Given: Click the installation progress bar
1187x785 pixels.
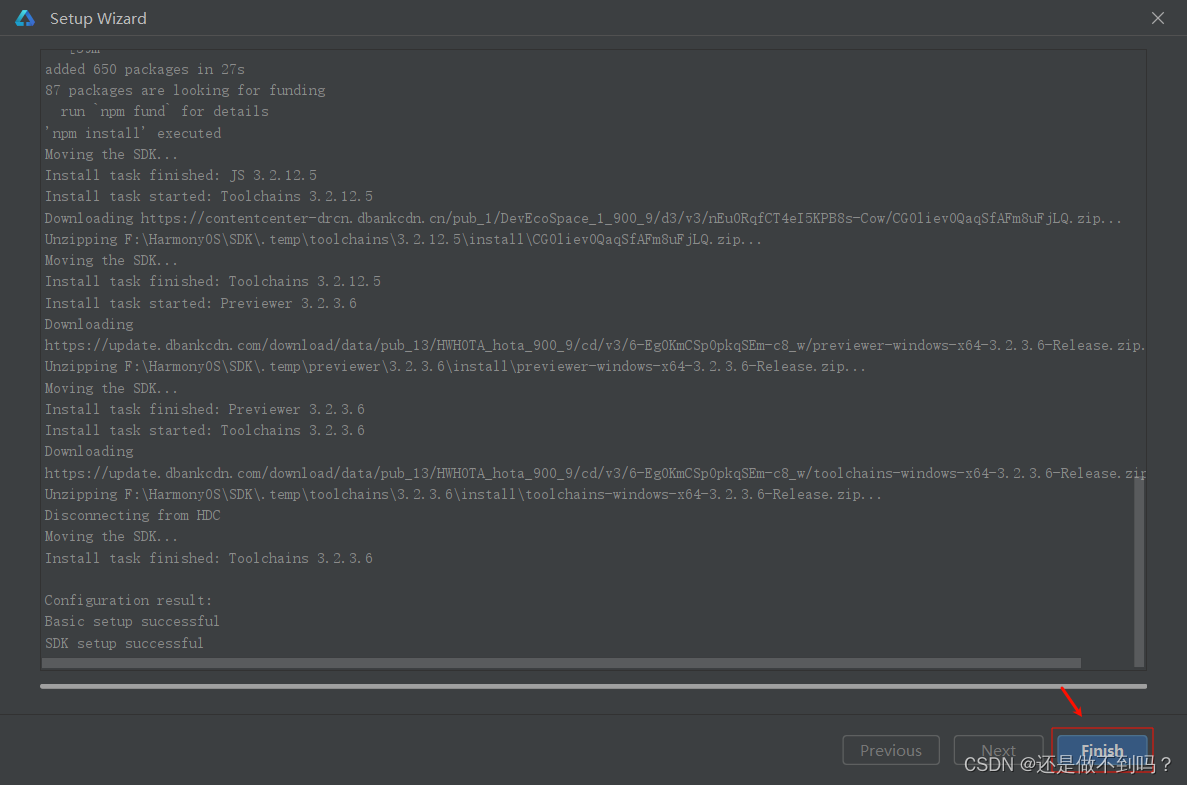Looking at the screenshot, I should pos(594,687).
